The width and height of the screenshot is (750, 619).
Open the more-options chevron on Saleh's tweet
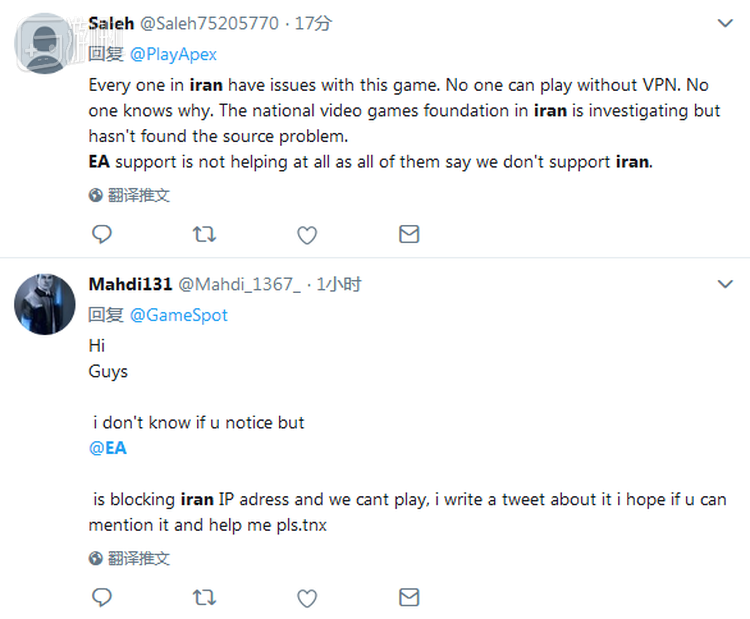[726, 22]
